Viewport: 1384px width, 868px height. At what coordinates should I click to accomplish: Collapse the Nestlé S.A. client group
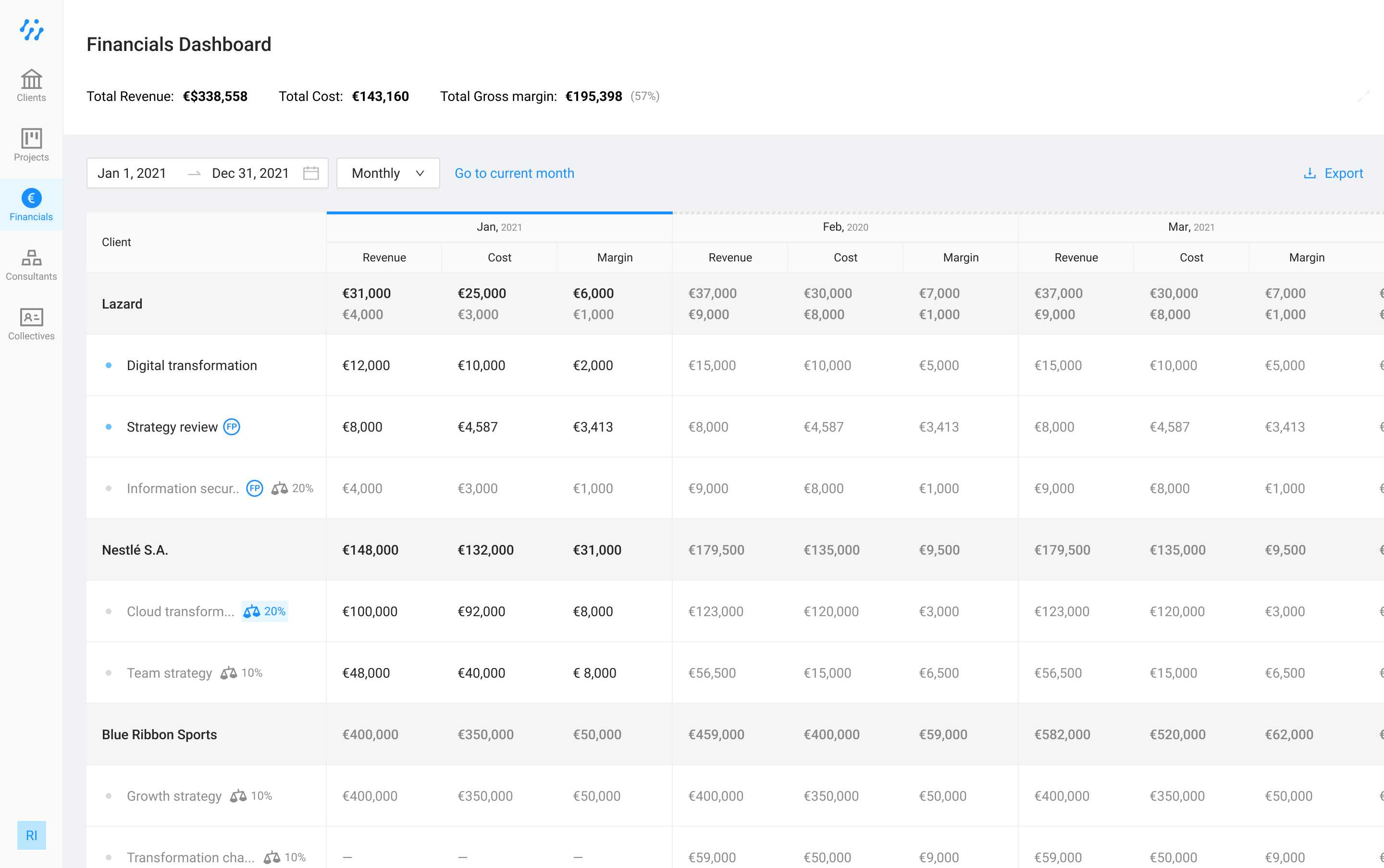point(135,550)
